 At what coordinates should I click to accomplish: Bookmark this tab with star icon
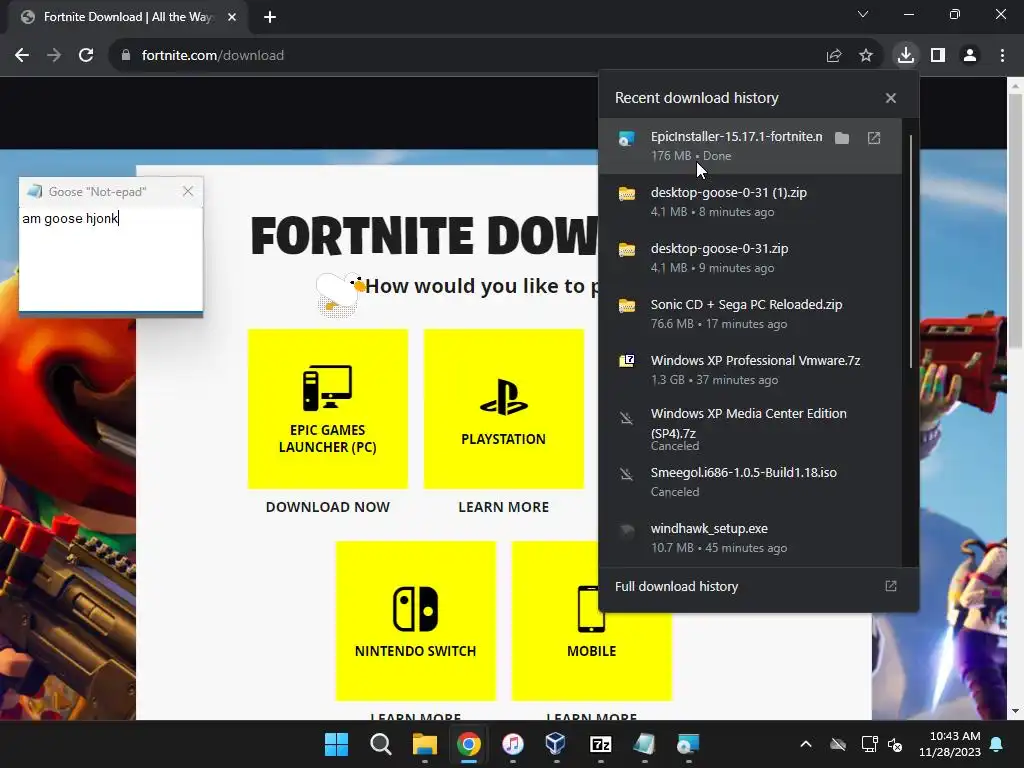(866, 56)
